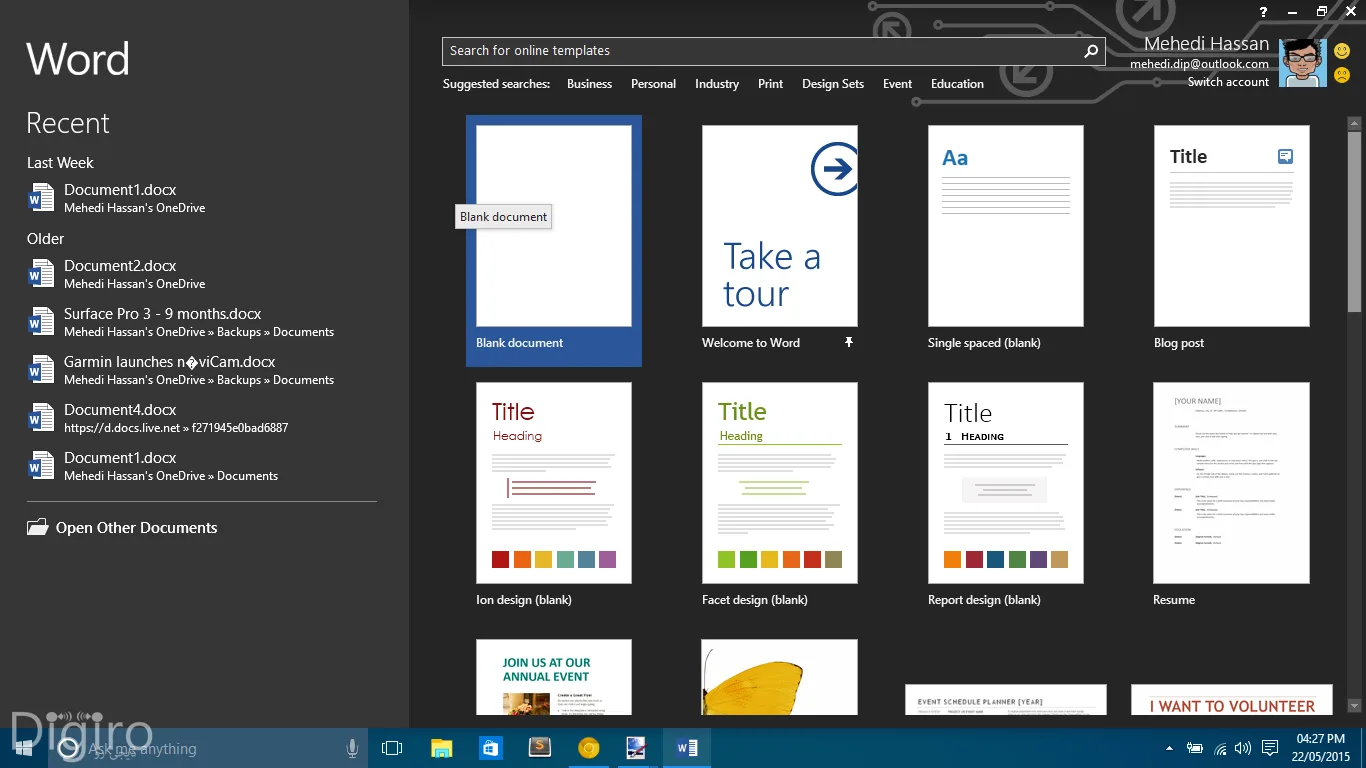1366x768 pixels.
Task: Open Other Documents from the Recent pane
Action: (x=122, y=528)
